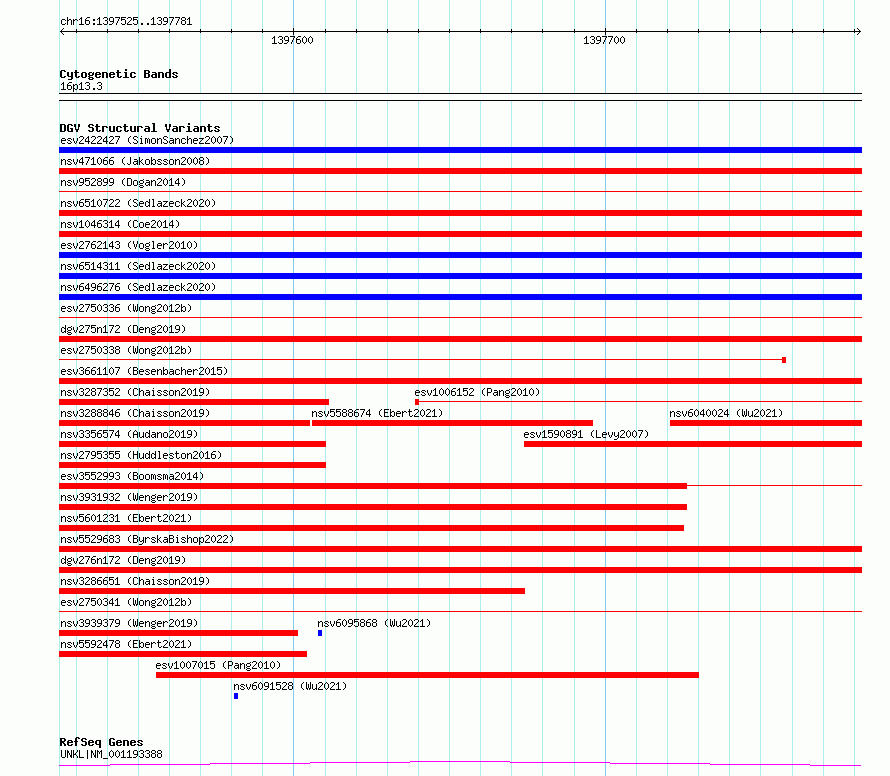Select dgv276n172 (Deng2019) label

(x=123, y=560)
